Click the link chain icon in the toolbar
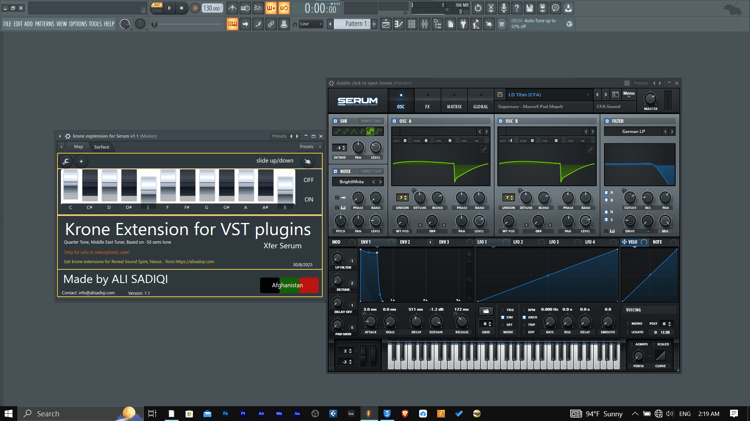750x421 pixels. 271,24
